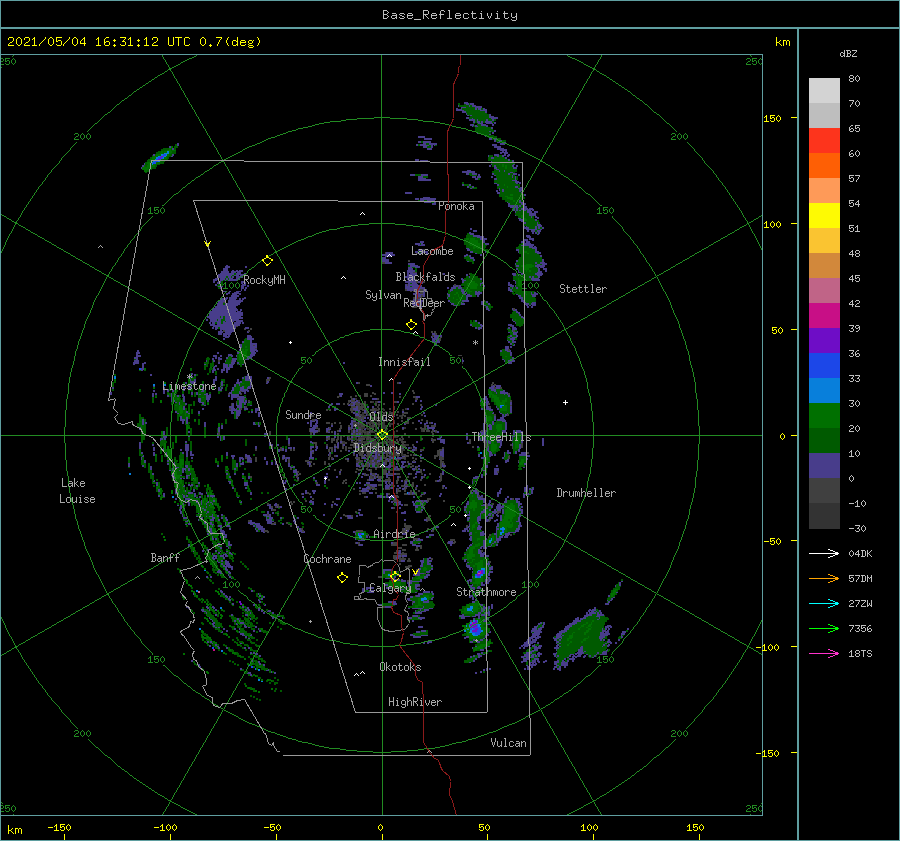Click the blue echo northwest of RockyMH
Viewport: 900px width, 841px height.
point(160,156)
